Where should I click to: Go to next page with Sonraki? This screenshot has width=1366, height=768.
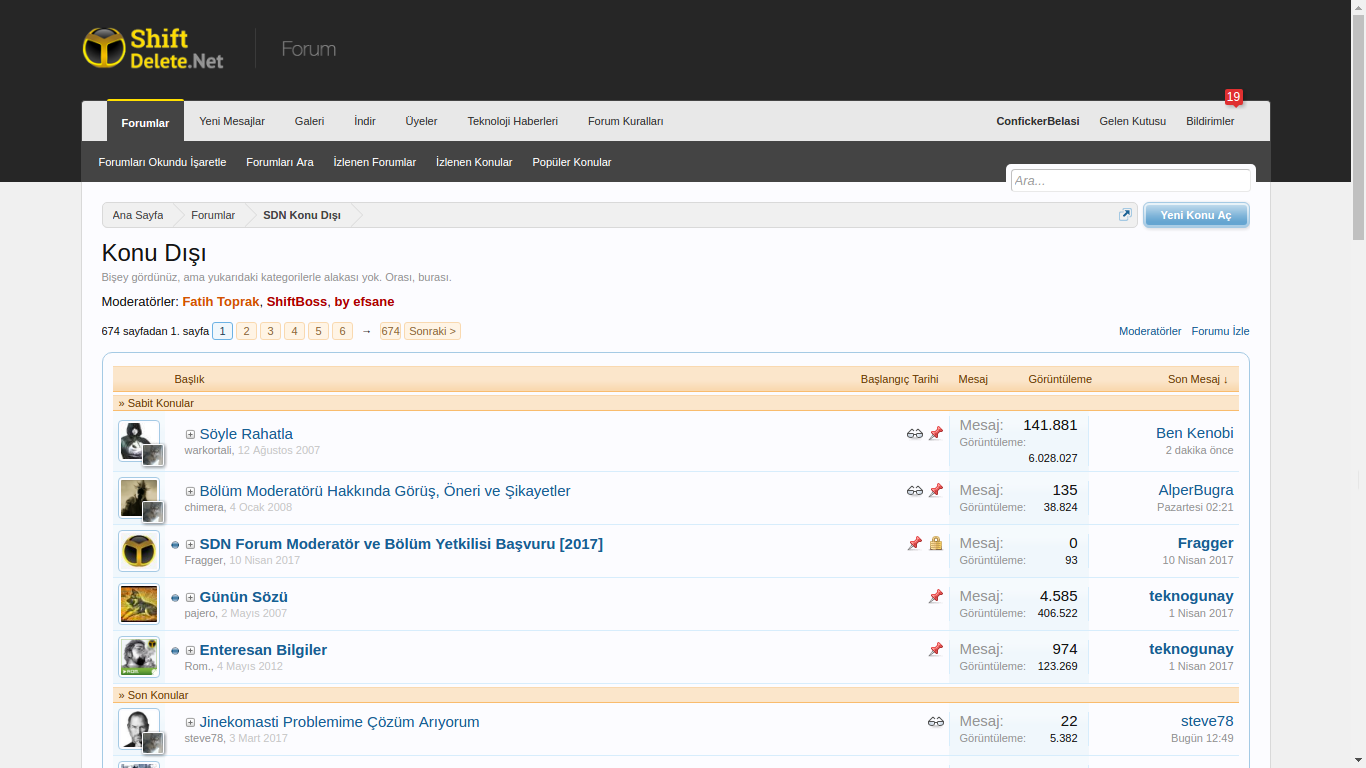[x=432, y=331]
